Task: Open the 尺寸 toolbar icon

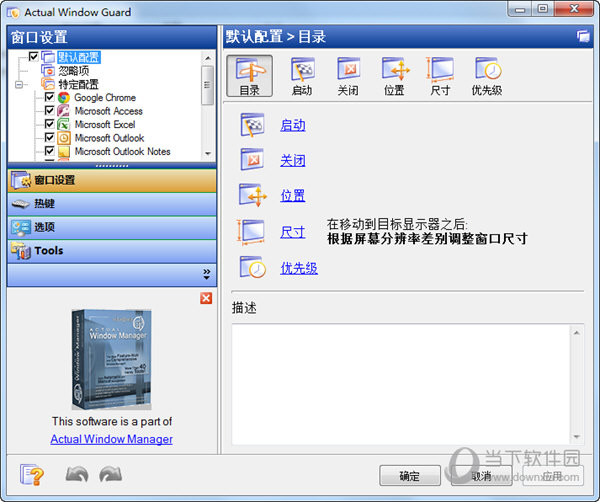Action: coord(440,75)
